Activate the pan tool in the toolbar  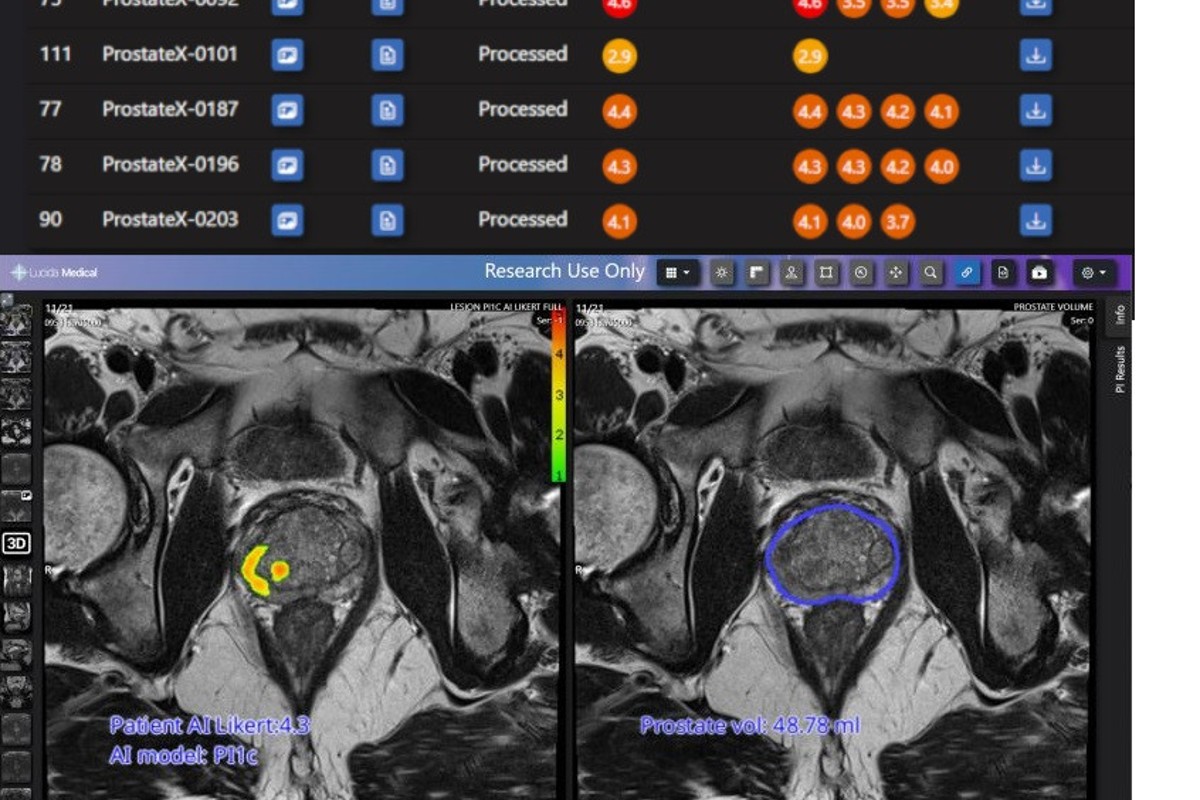point(894,270)
